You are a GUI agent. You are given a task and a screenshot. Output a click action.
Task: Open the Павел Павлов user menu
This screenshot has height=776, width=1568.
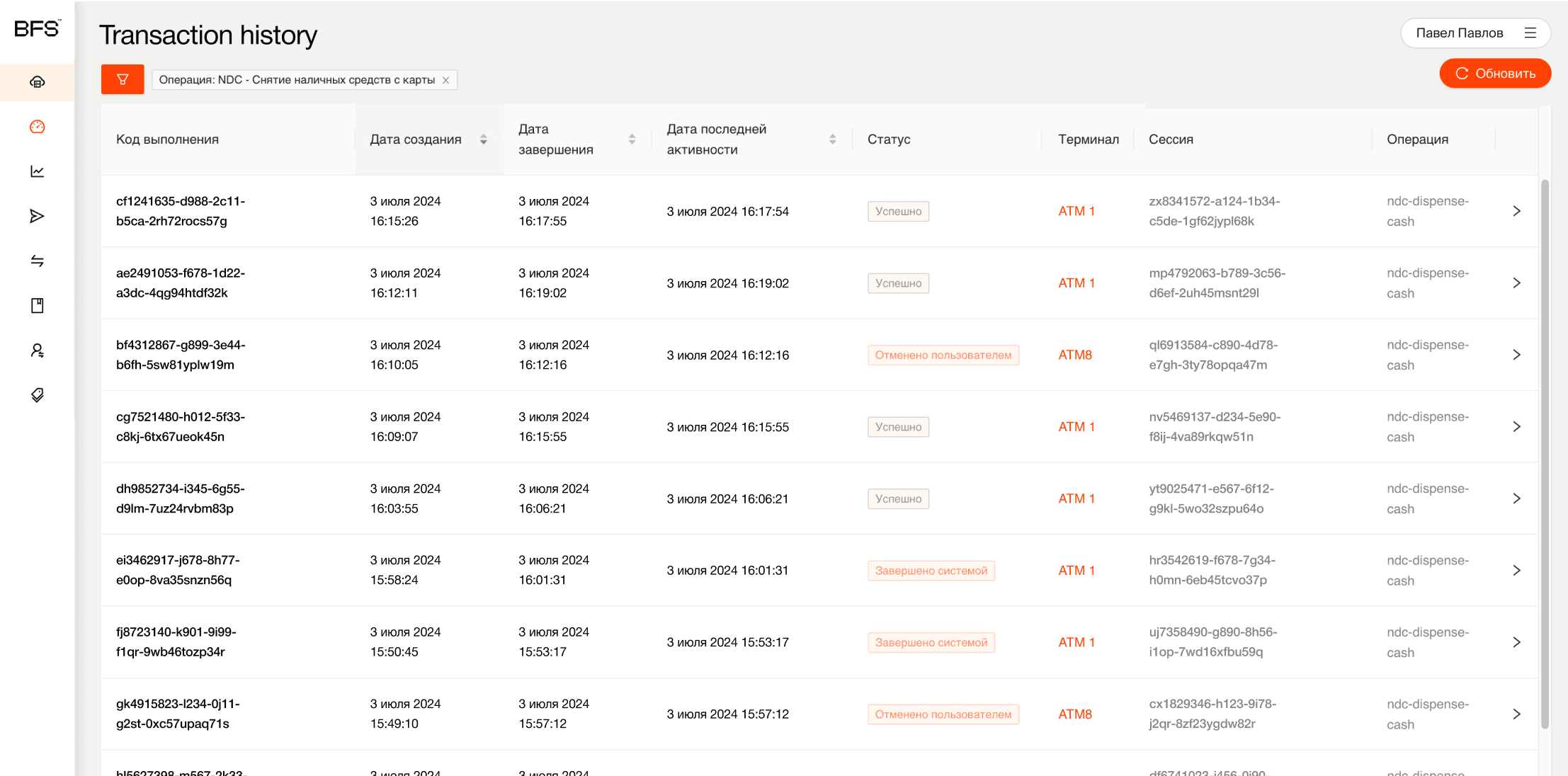pos(1476,33)
